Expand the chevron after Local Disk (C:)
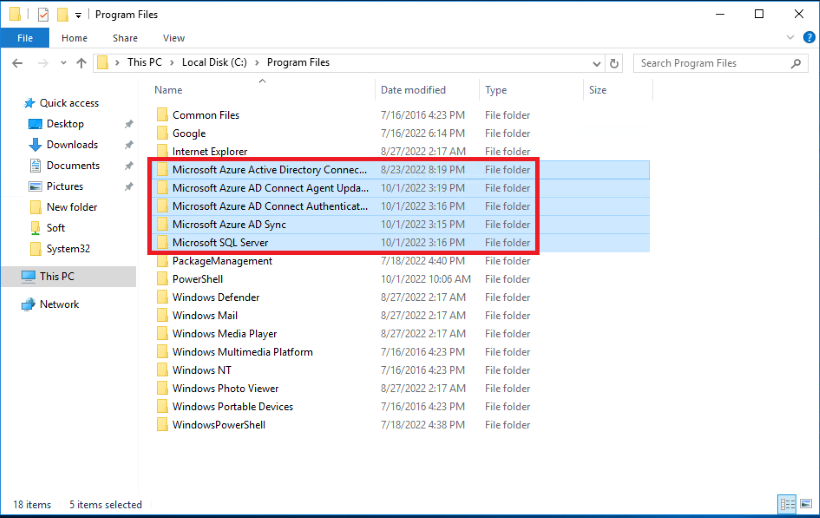Image resolution: width=820 pixels, height=518 pixels. click(x=257, y=63)
